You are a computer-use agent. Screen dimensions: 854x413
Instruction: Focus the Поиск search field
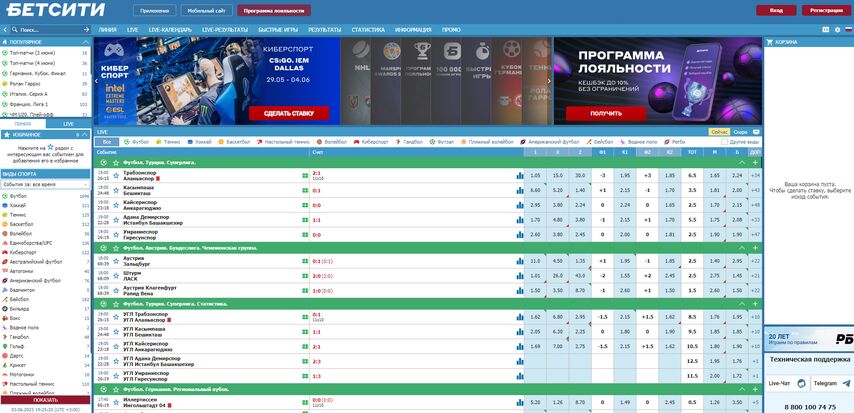[x=49, y=29]
